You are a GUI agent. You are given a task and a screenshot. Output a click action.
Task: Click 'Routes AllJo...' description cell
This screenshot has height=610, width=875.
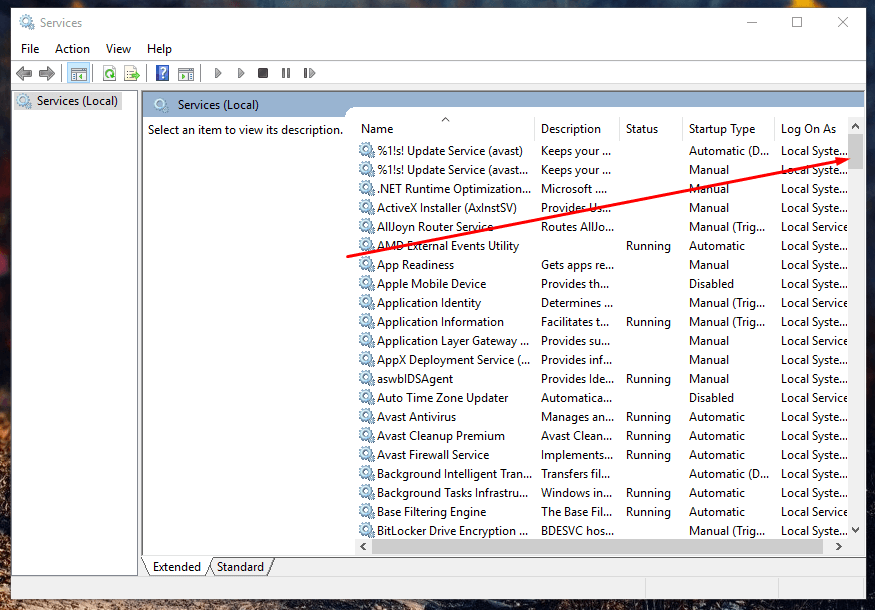(577, 227)
